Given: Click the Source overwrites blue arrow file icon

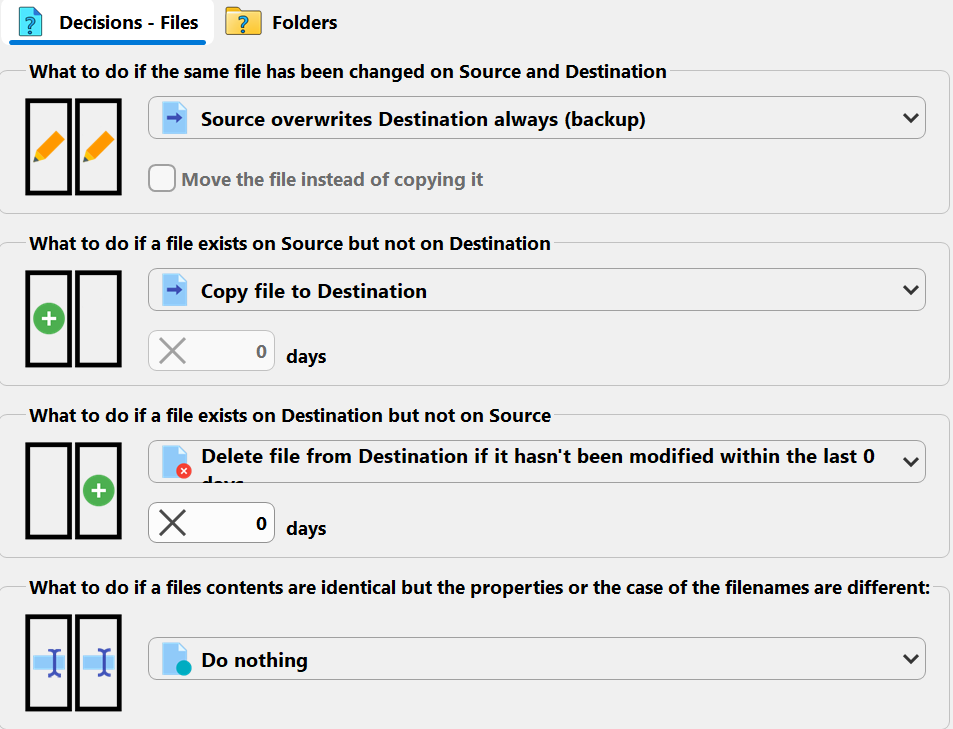Looking at the screenshot, I should [176, 119].
